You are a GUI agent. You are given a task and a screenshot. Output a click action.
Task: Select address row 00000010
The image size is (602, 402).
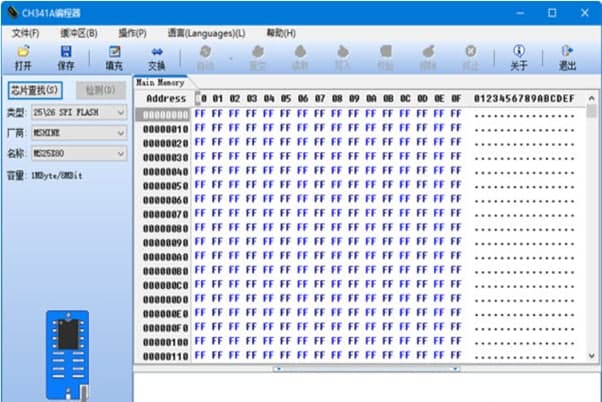[x=165, y=129]
